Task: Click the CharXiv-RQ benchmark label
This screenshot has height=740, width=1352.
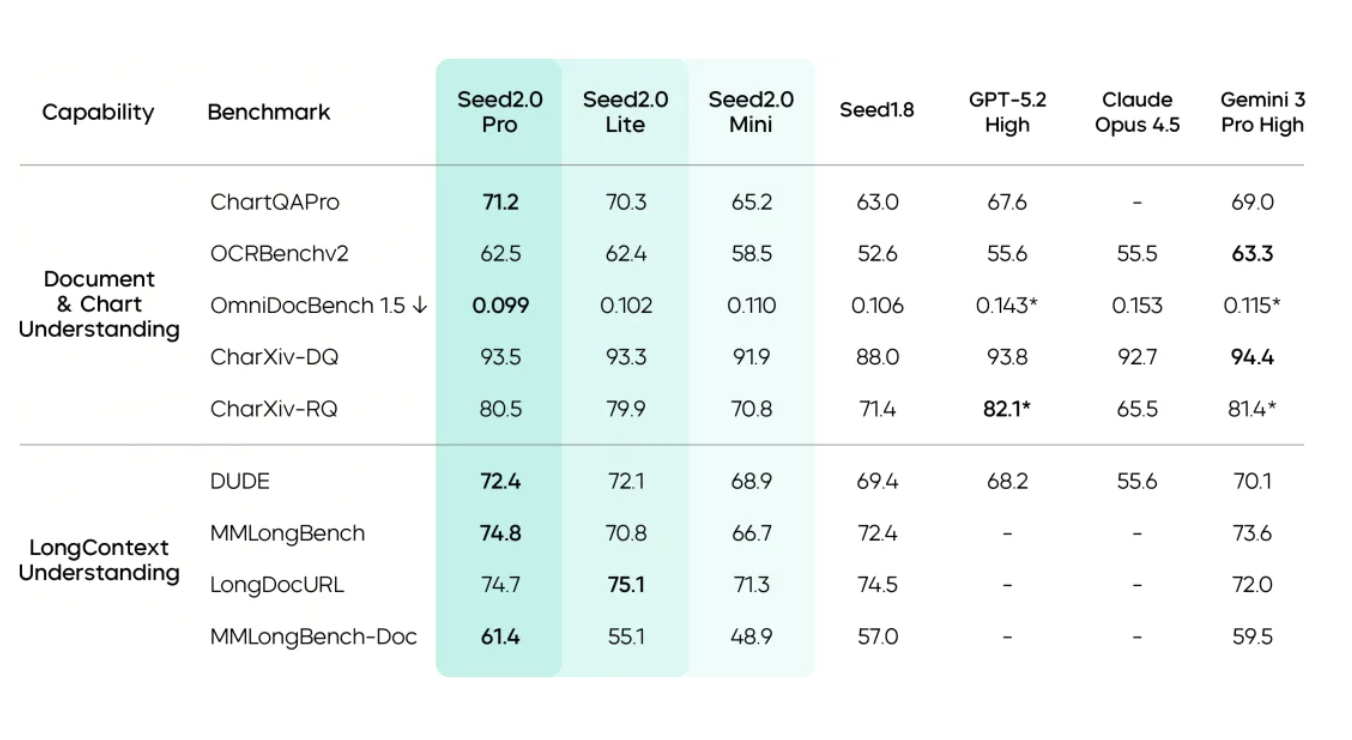Action: (x=274, y=408)
